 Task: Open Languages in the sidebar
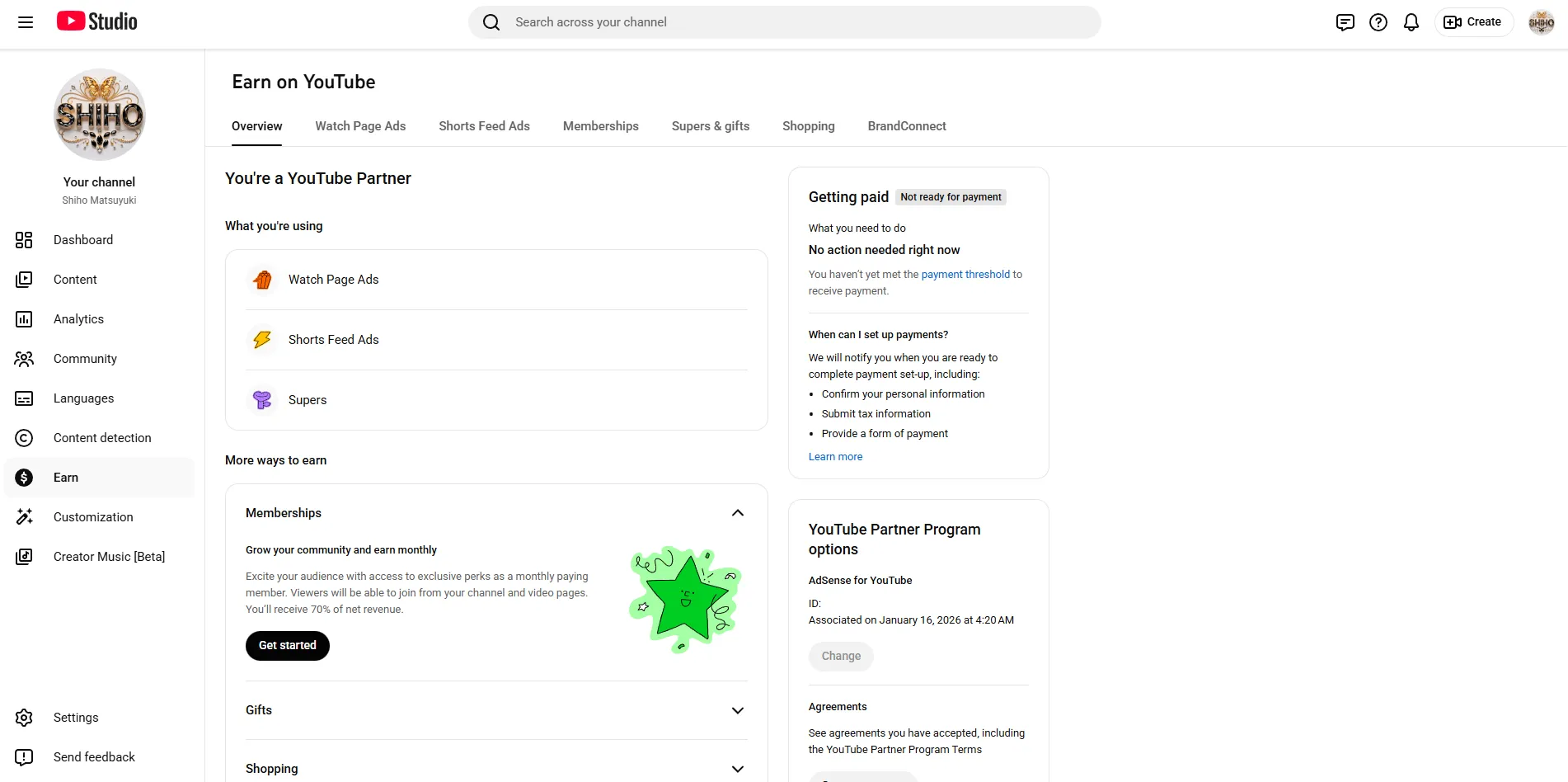point(100,398)
